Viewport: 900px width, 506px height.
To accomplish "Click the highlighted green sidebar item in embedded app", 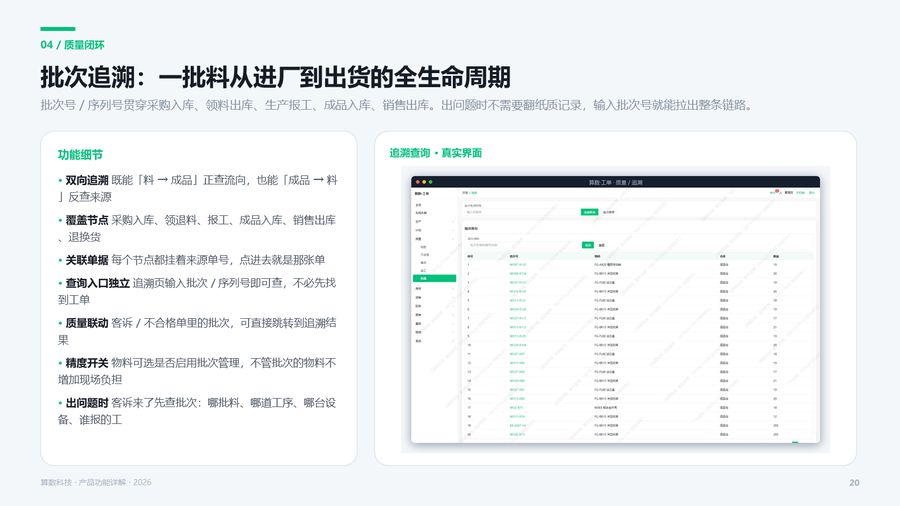I will [x=435, y=278].
